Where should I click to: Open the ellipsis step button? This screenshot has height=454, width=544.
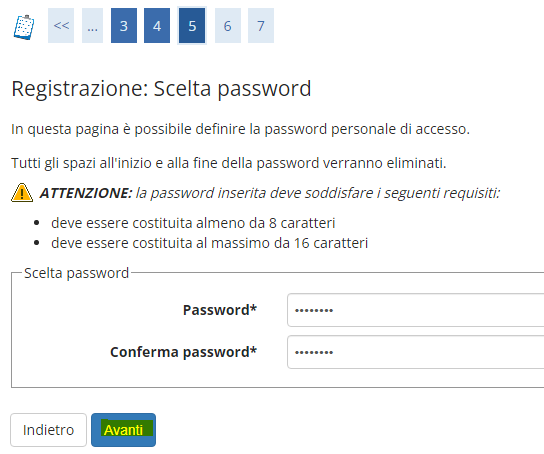click(92, 26)
